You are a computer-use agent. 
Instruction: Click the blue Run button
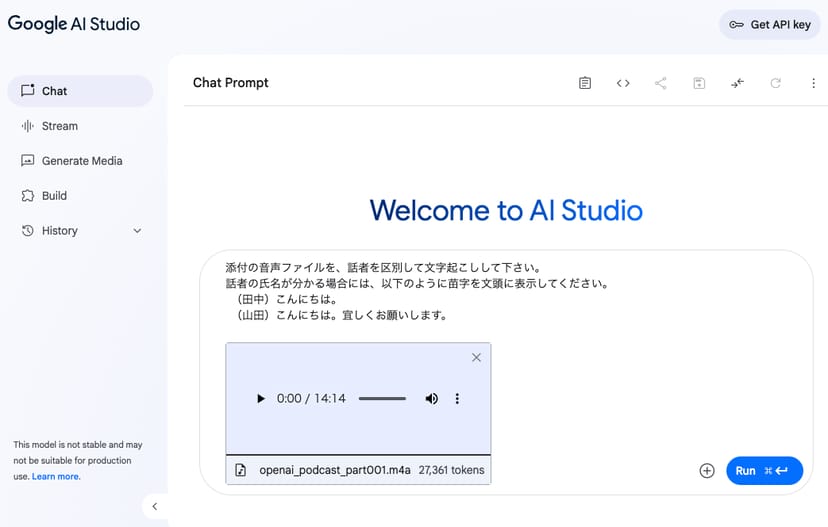click(x=764, y=471)
